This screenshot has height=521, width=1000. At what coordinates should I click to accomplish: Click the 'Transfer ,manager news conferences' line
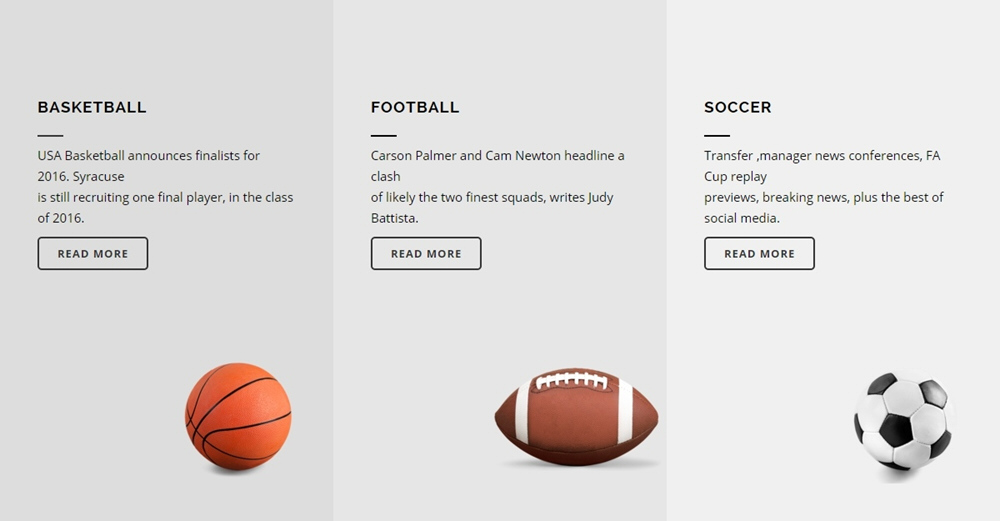(822, 156)
